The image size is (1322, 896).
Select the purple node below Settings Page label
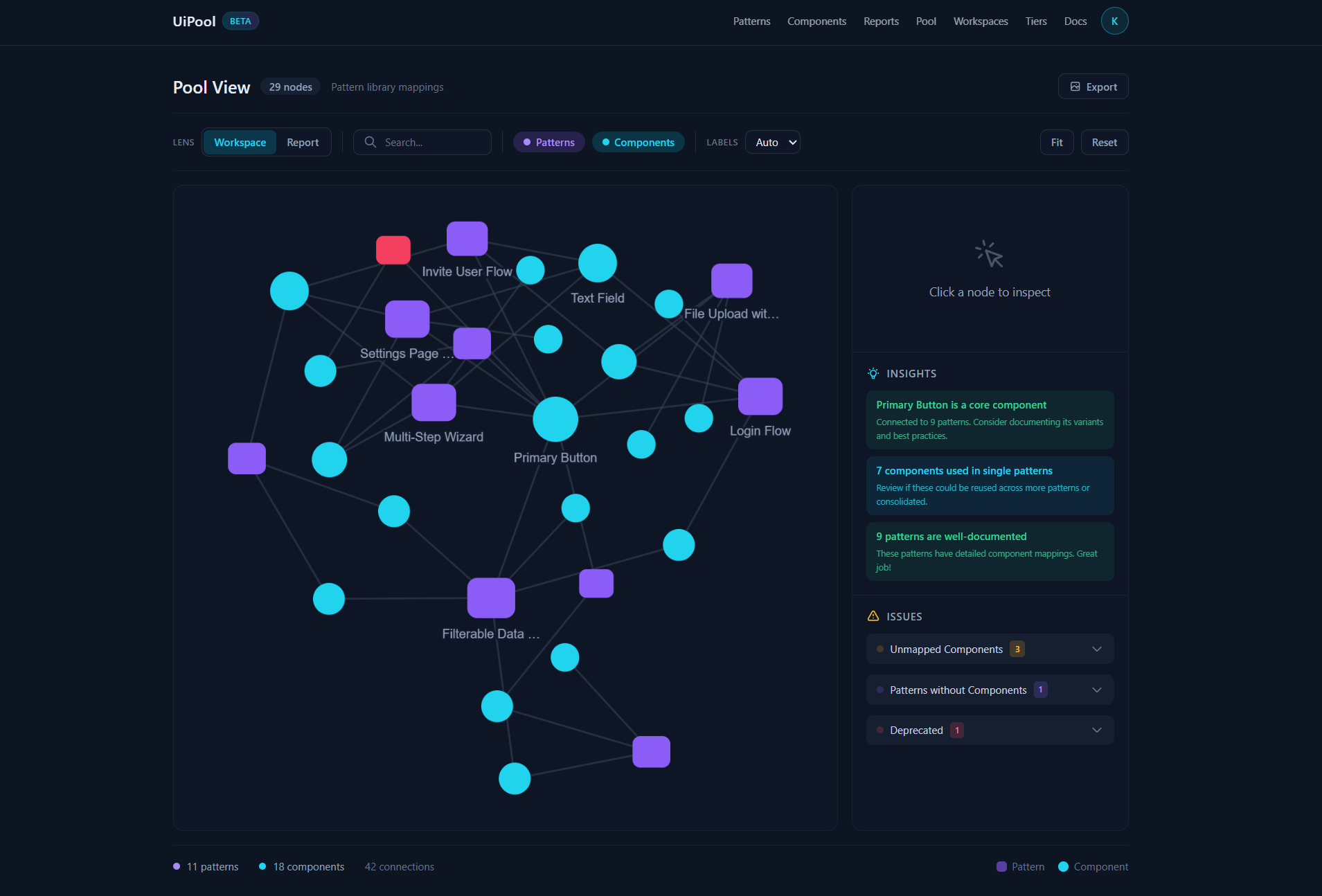point(472,343)
